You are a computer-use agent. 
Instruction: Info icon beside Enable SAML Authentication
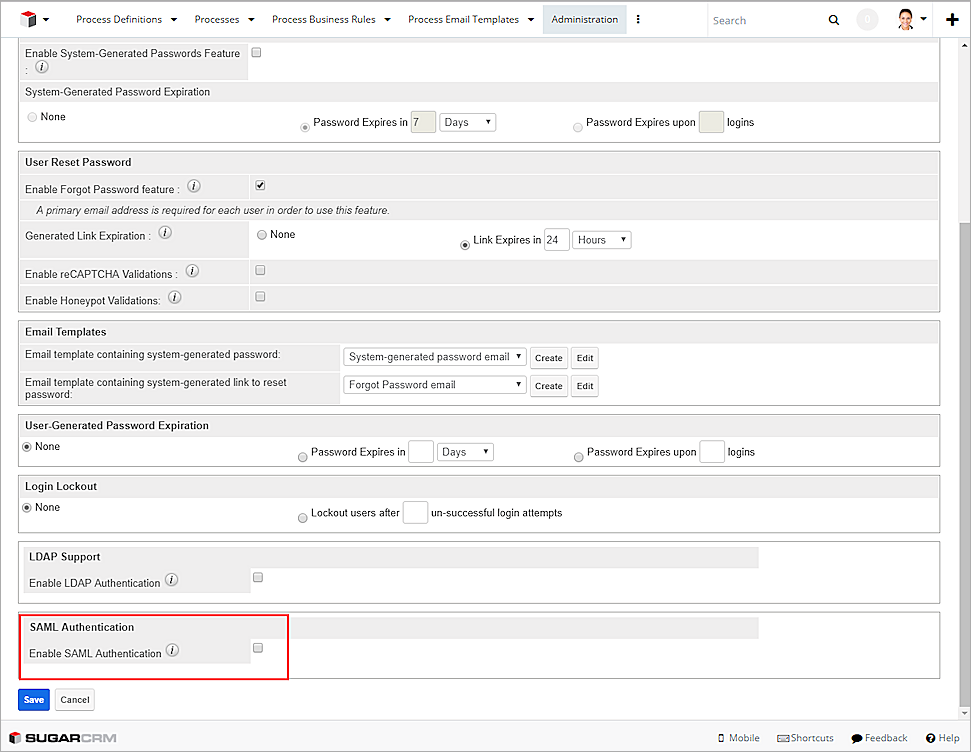173,650
